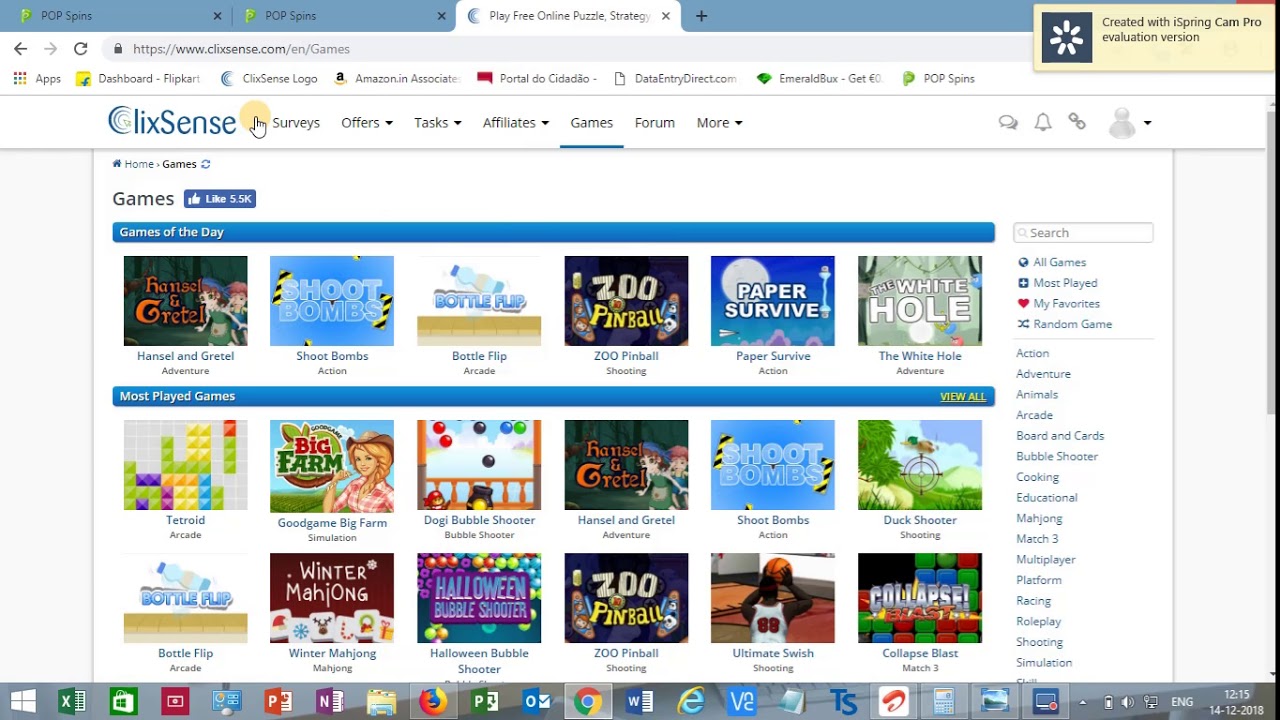1280x720 pixels.
Task: Select the Games nav item
Action: [x=591, y=122]
